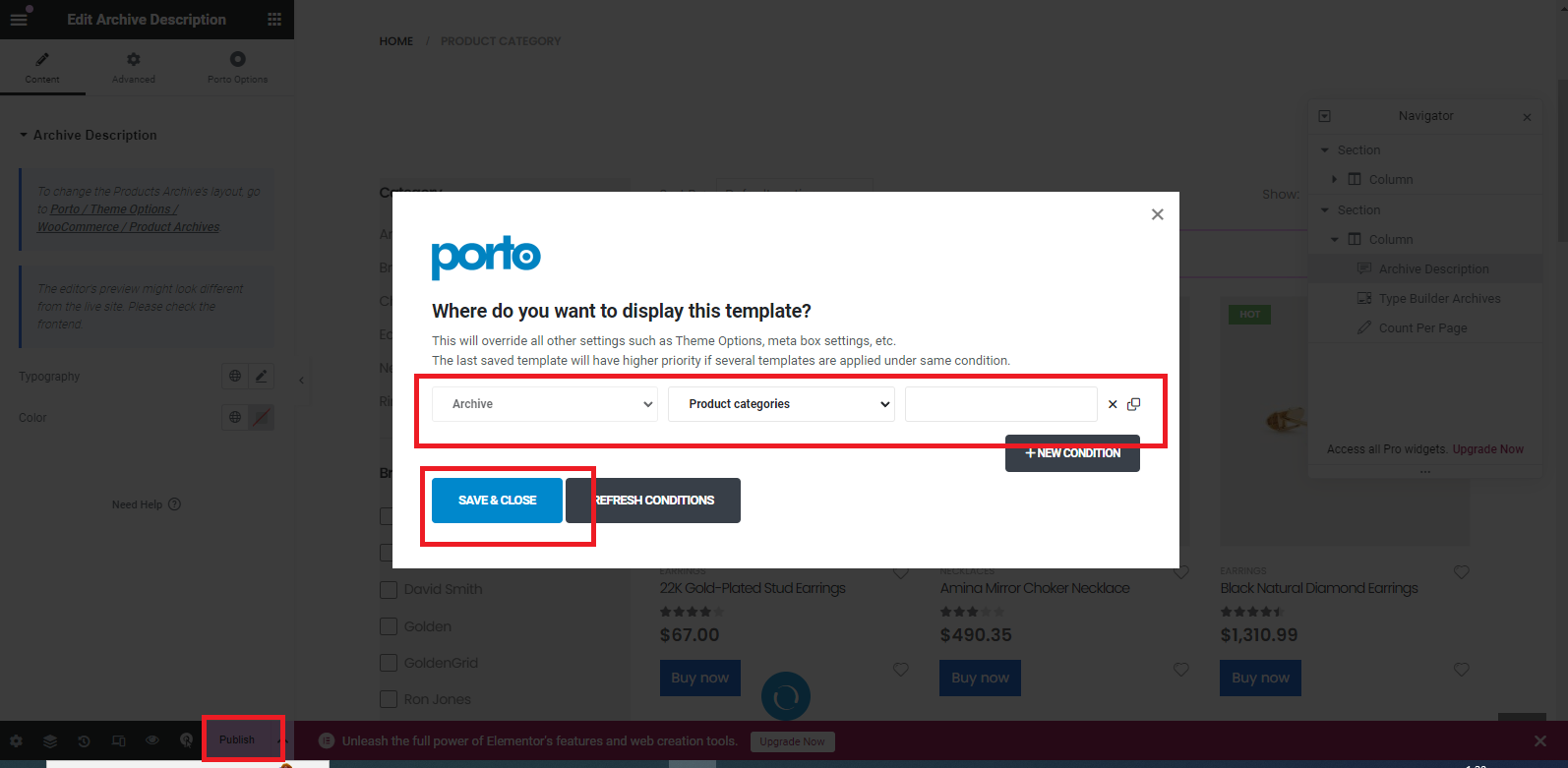This screenshot has width=1568, height=768.
Task: Open the Navigator layers icon in footer
Action: [x=50, y=740]
